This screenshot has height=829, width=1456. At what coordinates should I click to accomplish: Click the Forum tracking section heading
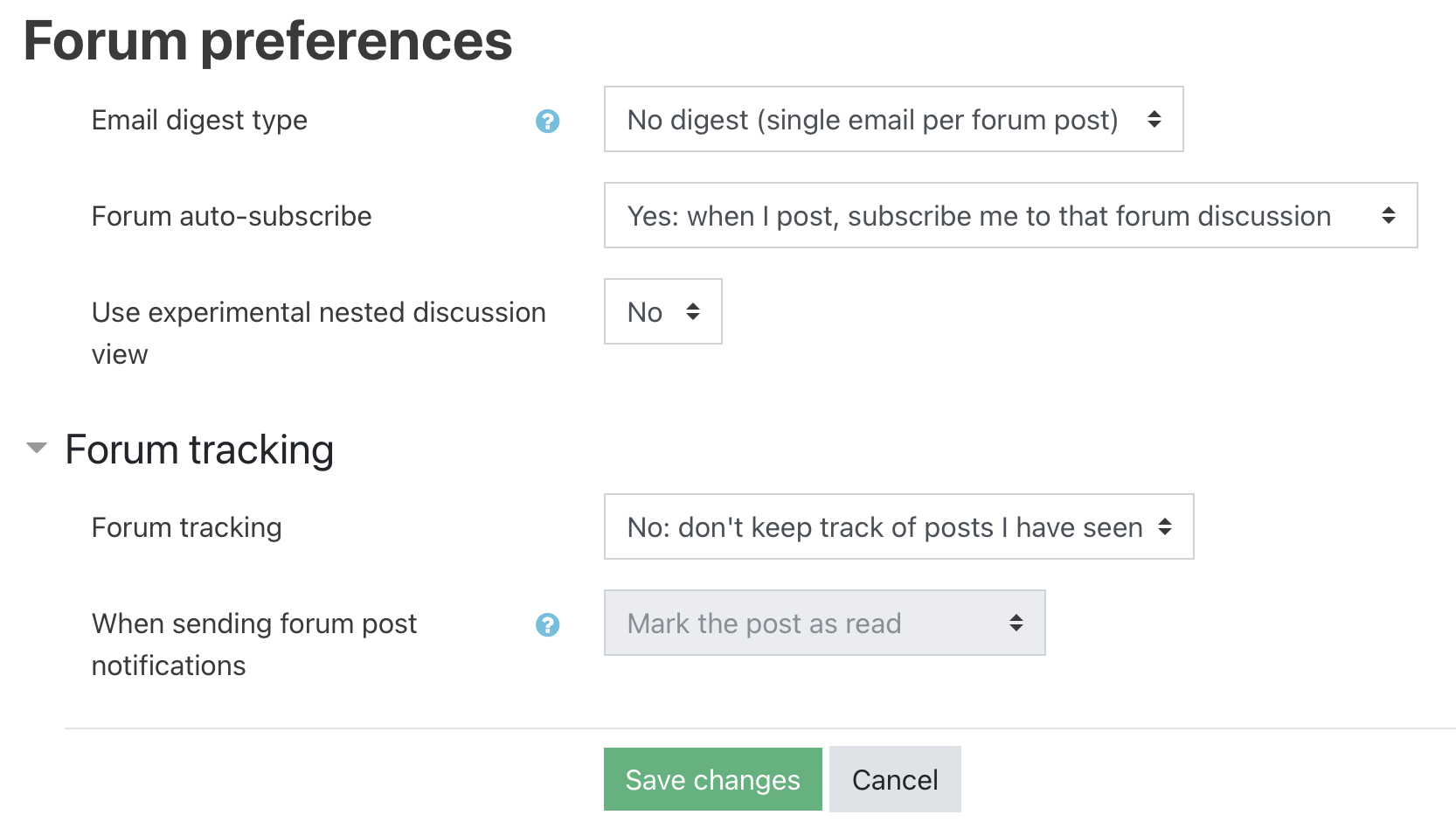199,449
